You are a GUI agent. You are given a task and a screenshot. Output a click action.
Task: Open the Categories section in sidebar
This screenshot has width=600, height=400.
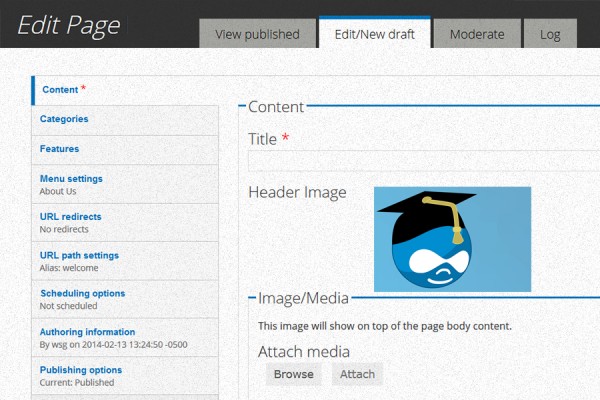coord(64,119)
